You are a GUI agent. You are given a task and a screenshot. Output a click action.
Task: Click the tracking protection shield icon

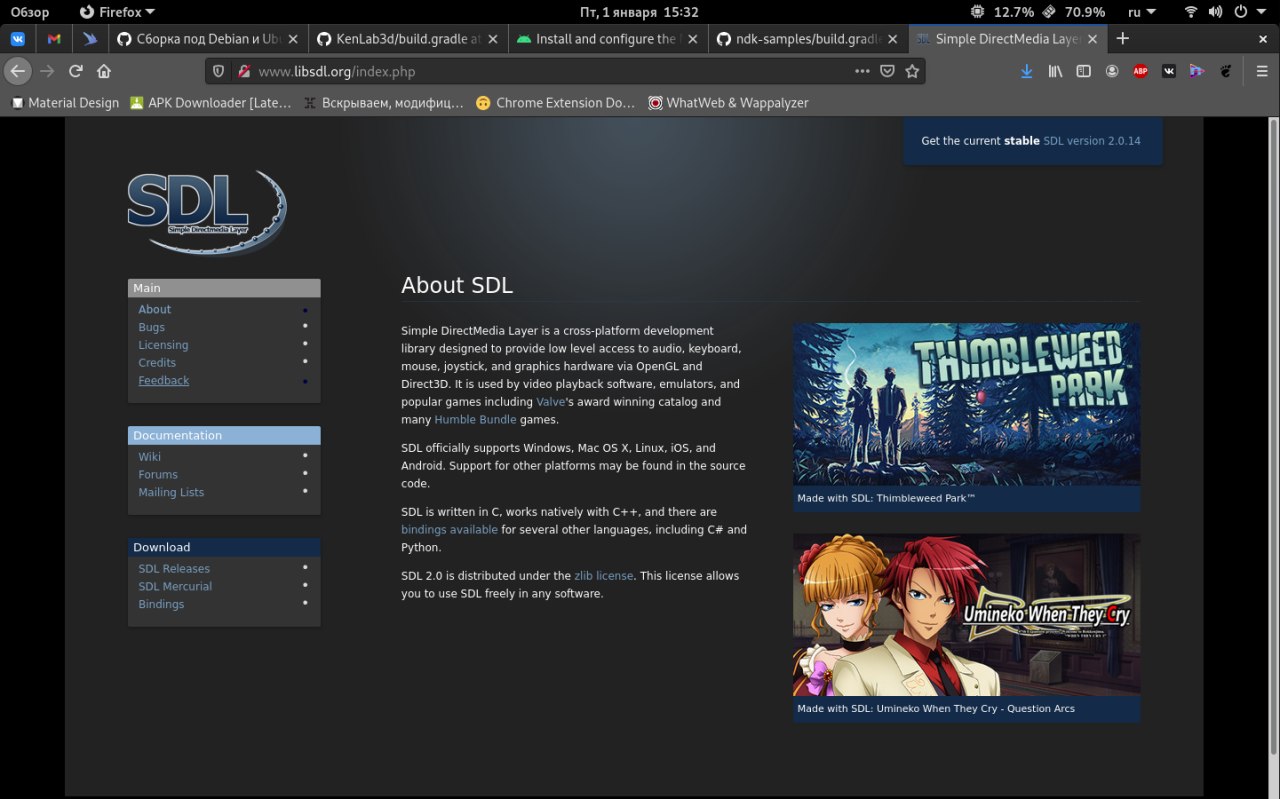[x=220, y=71]
